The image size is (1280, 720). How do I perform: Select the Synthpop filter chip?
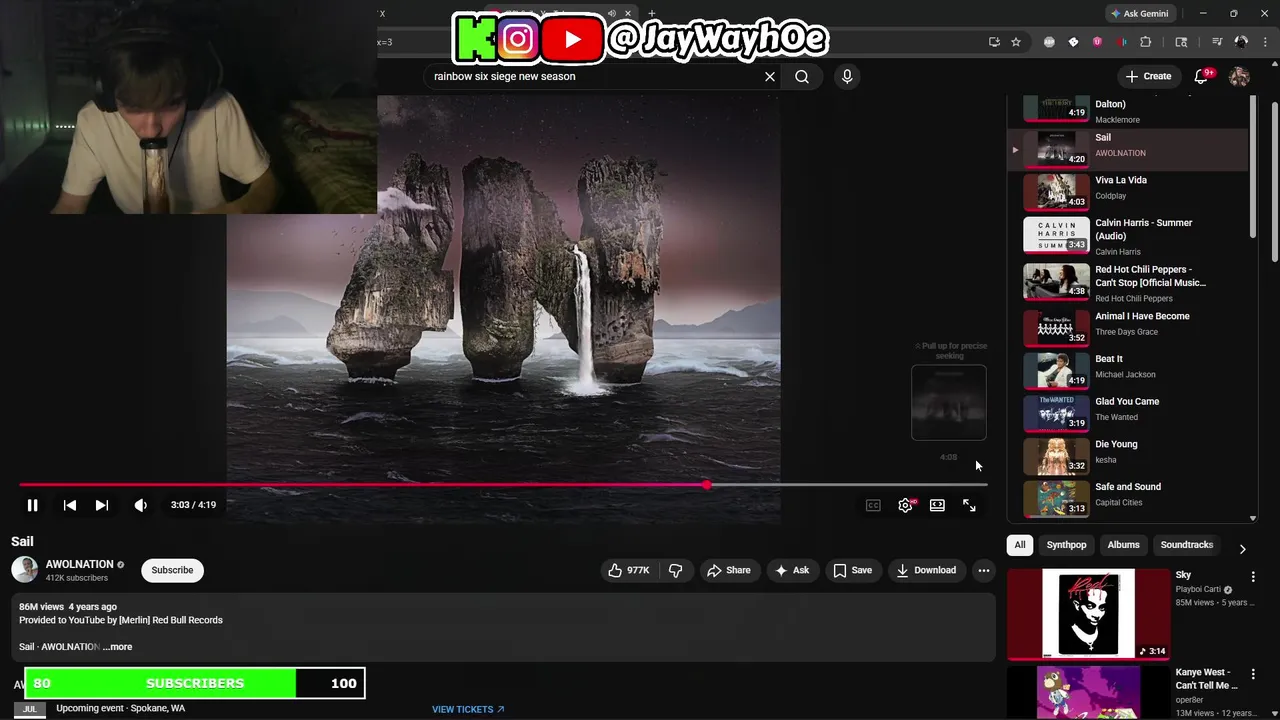pos(1066,545)
